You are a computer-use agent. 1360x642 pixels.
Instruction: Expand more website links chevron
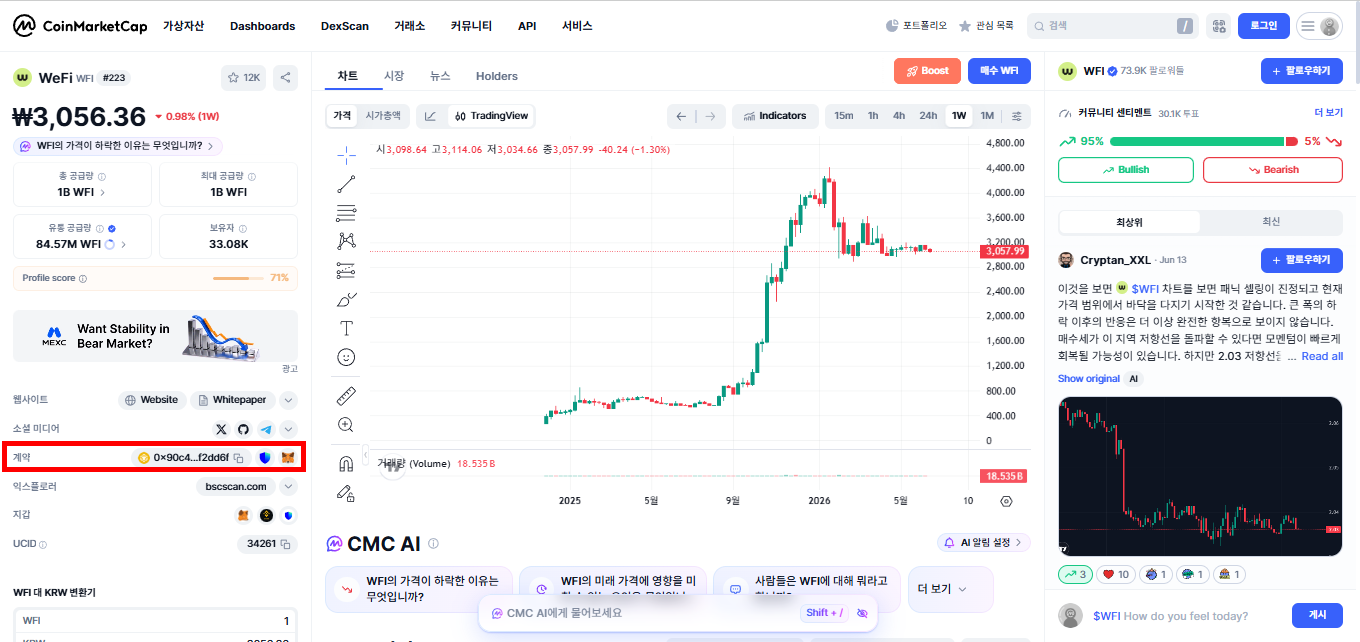coord(288,400)
